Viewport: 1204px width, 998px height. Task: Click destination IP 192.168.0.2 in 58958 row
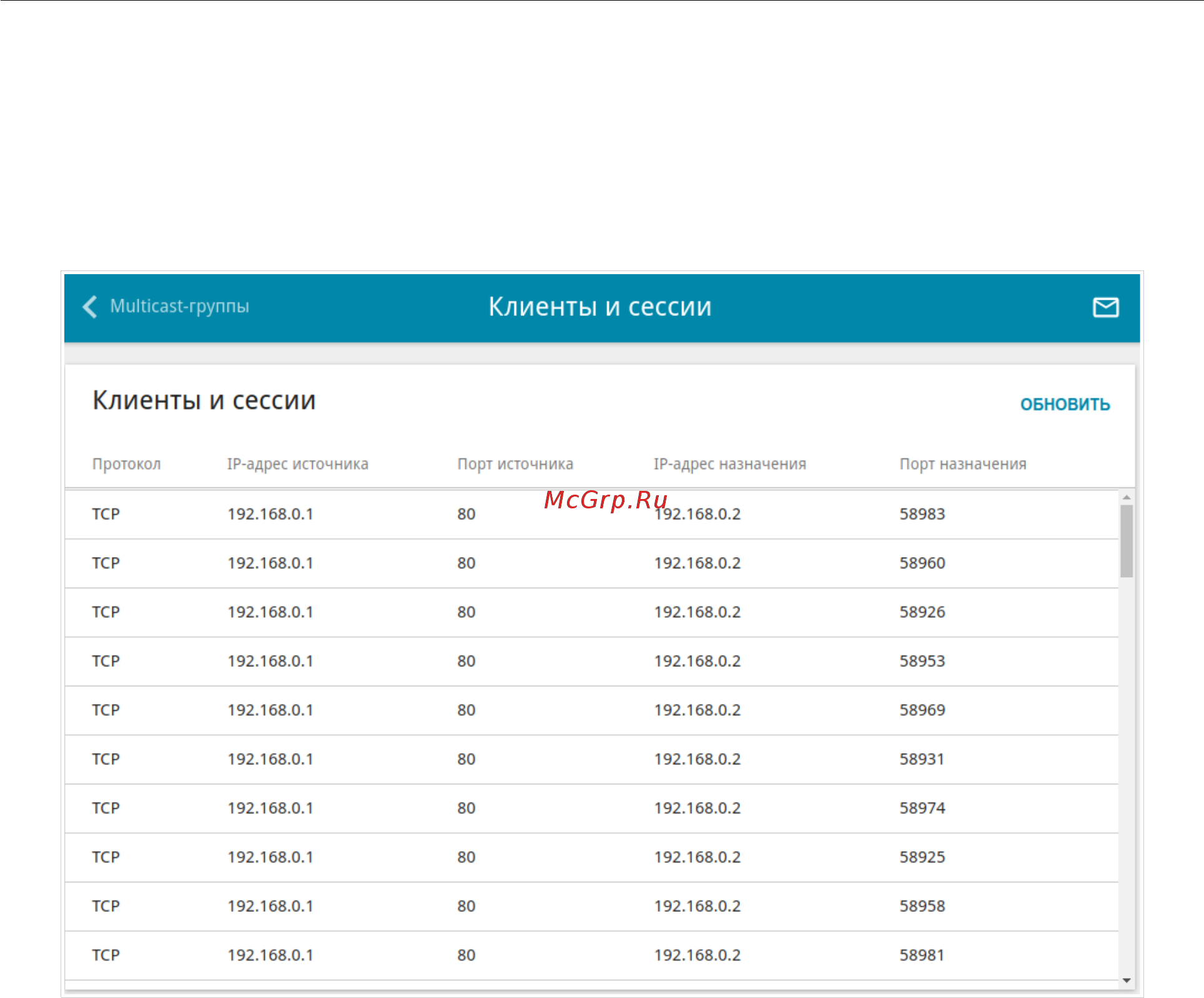click(698, 906)
